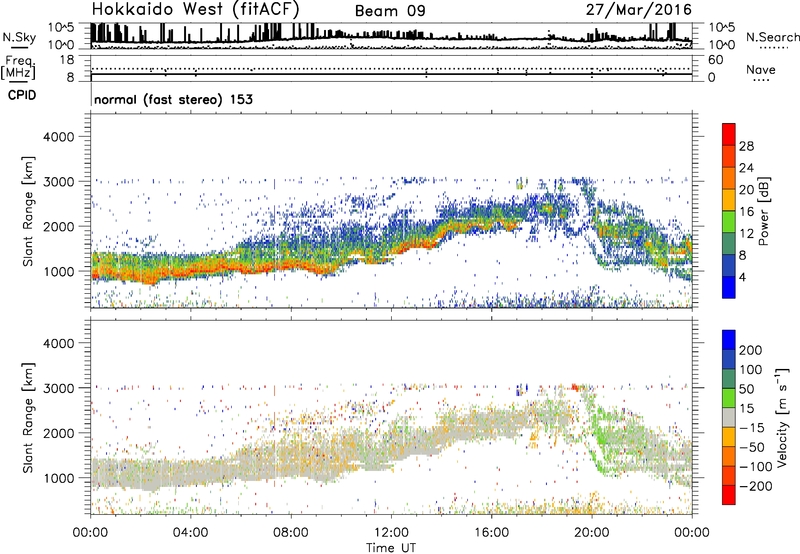Click the 'Velocity [m s-1]' color bar title
This screenshot has width=800, height=554.
[x=782, y=417]
